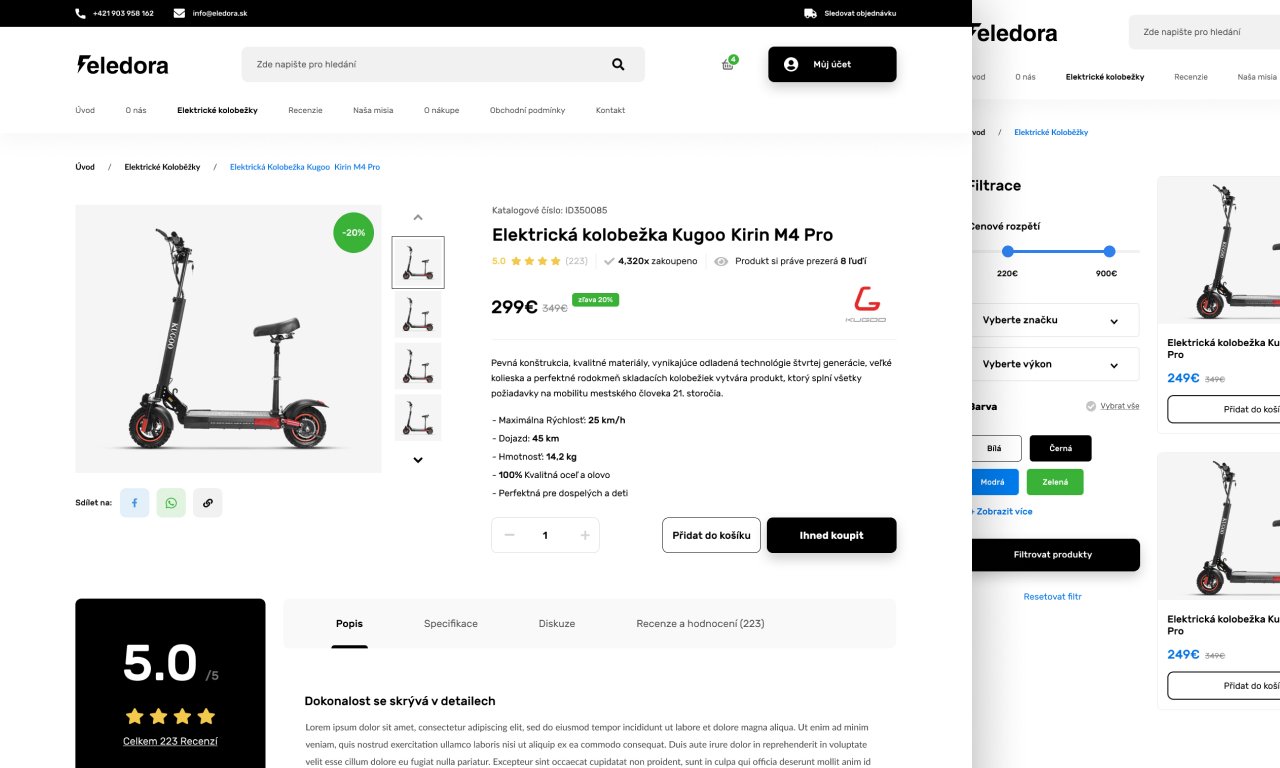
Task: Switch to the Specifikace tab
Action: click(451, 623)
